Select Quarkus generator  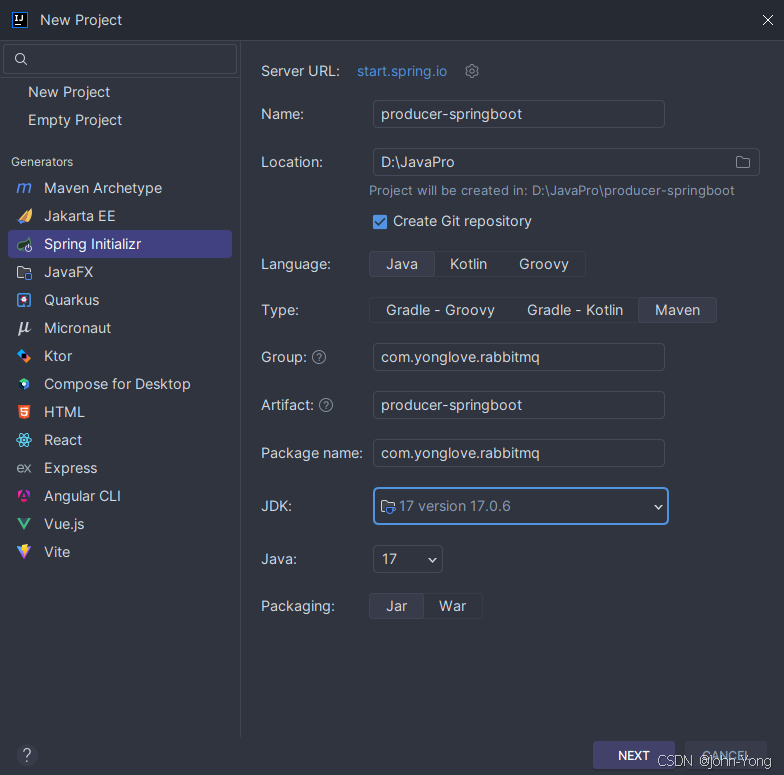click(x=120, y=300)
